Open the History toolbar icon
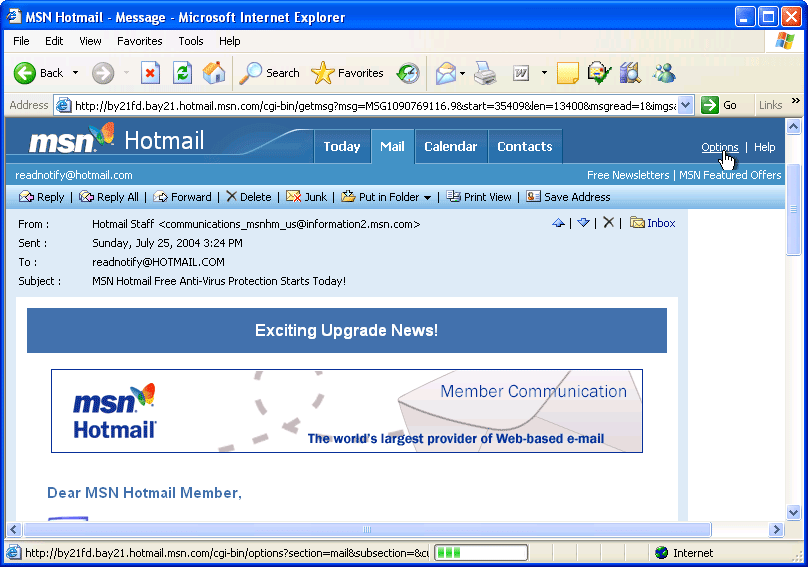Screen dimensions: 808x567 pyautogui.click(x=408, y=73)
